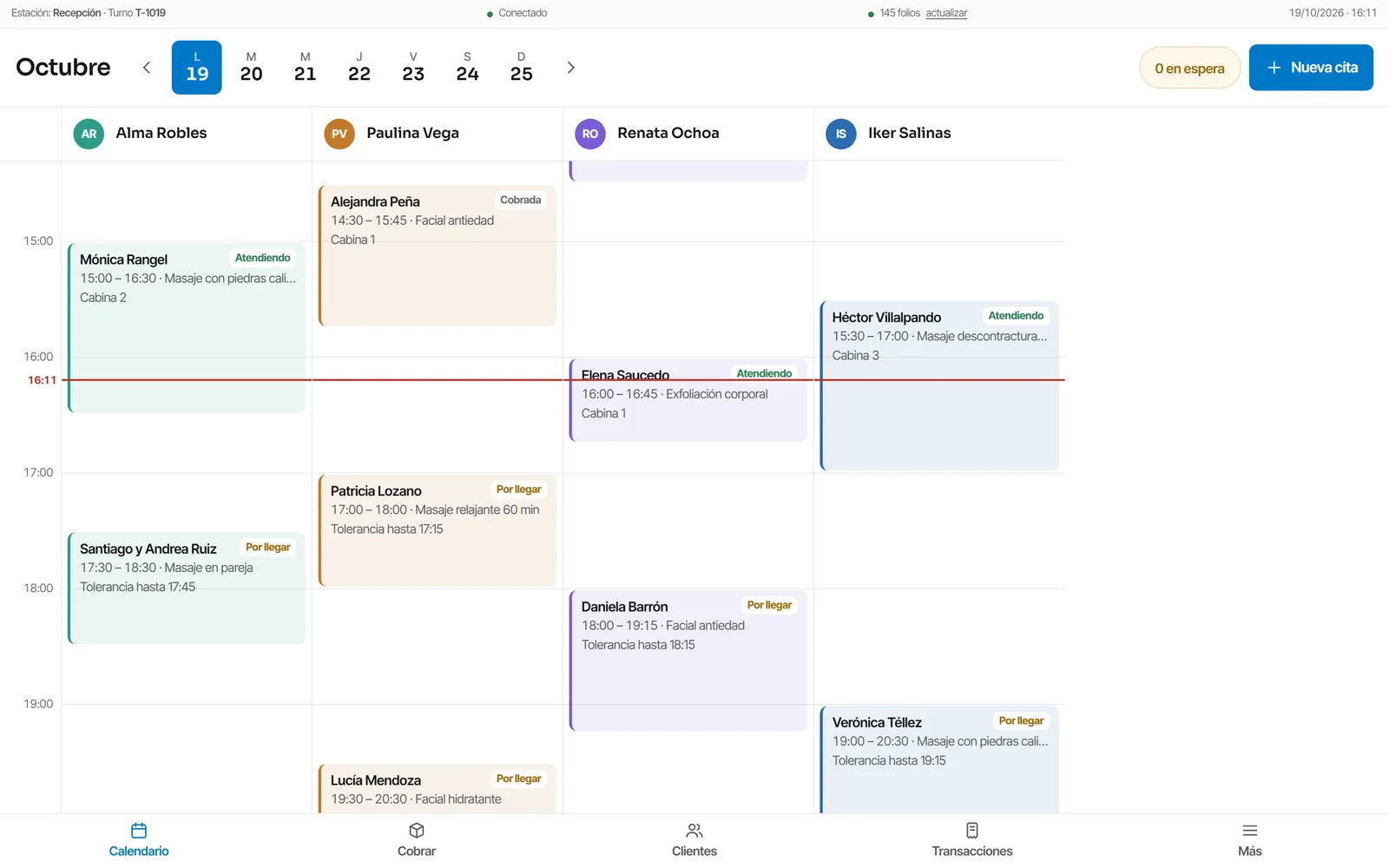Click 'Por llegar' badge on Patricia Lozano

coord(518,490)
